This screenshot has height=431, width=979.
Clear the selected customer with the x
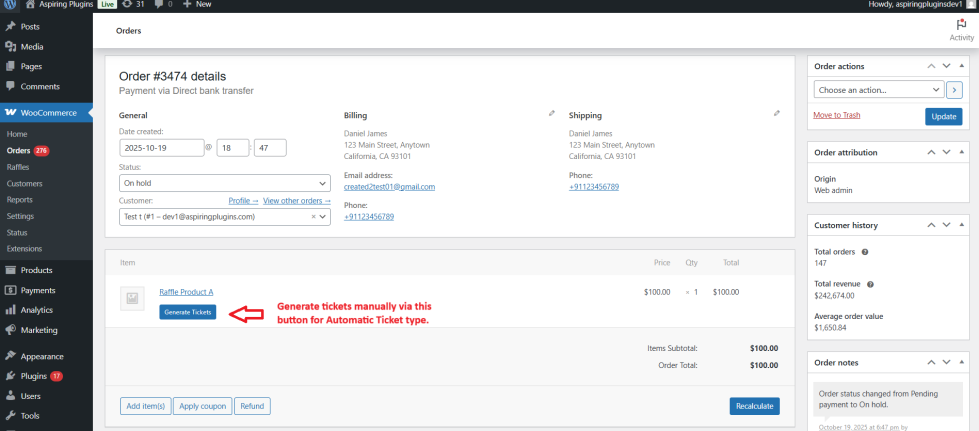pos(313,216)
